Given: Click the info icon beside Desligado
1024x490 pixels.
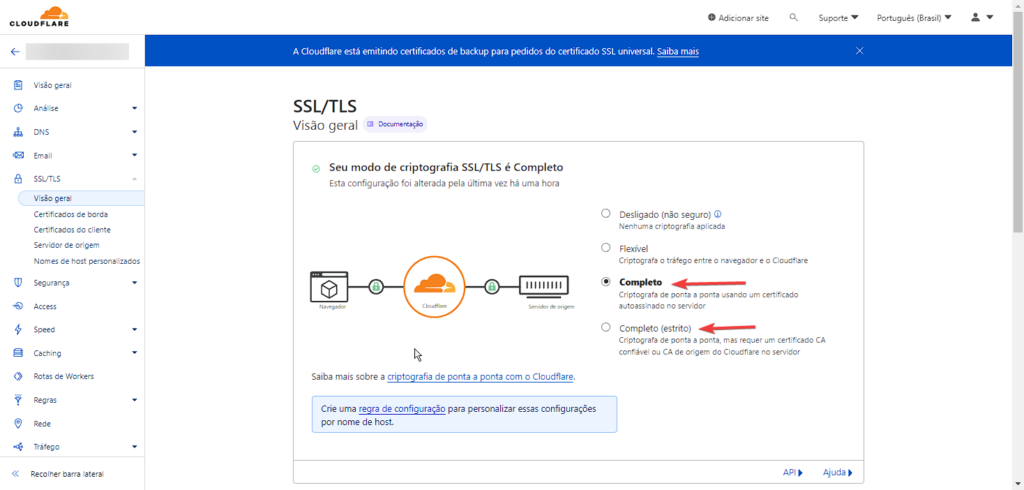Looking at the screenshot, I should tap(718, 214).
